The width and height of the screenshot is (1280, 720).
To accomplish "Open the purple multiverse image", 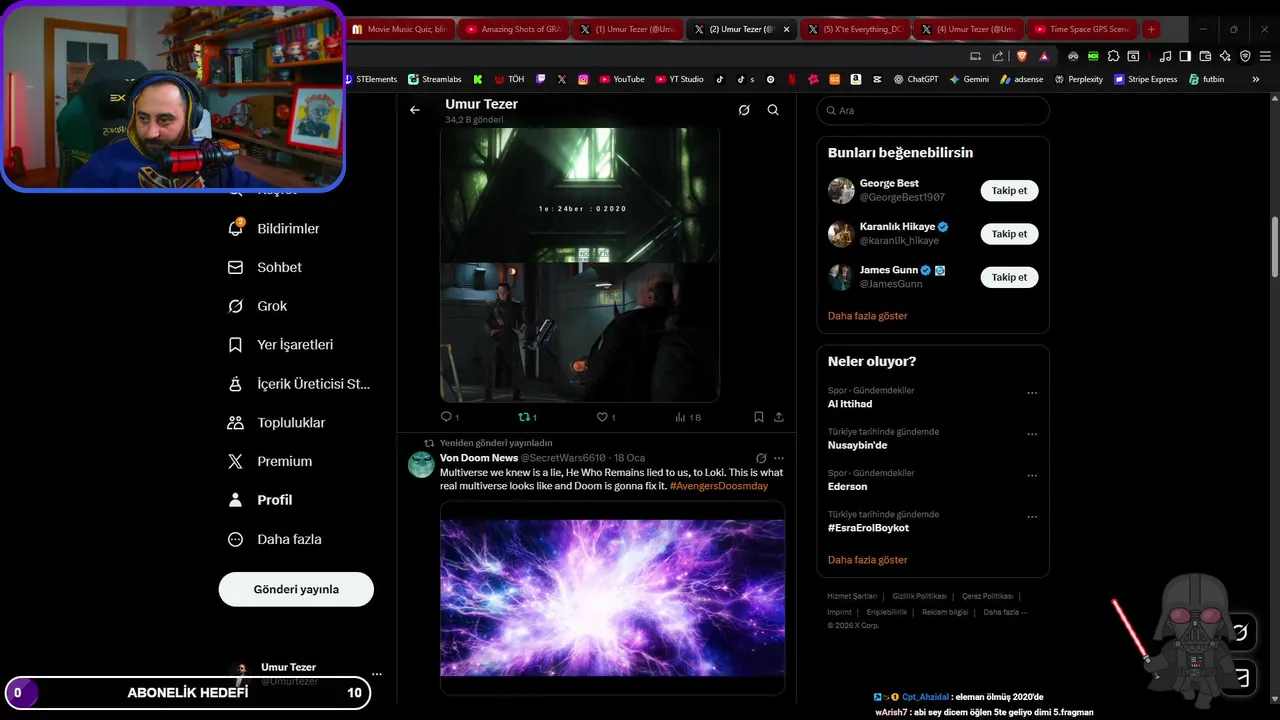I will point(612,598).
